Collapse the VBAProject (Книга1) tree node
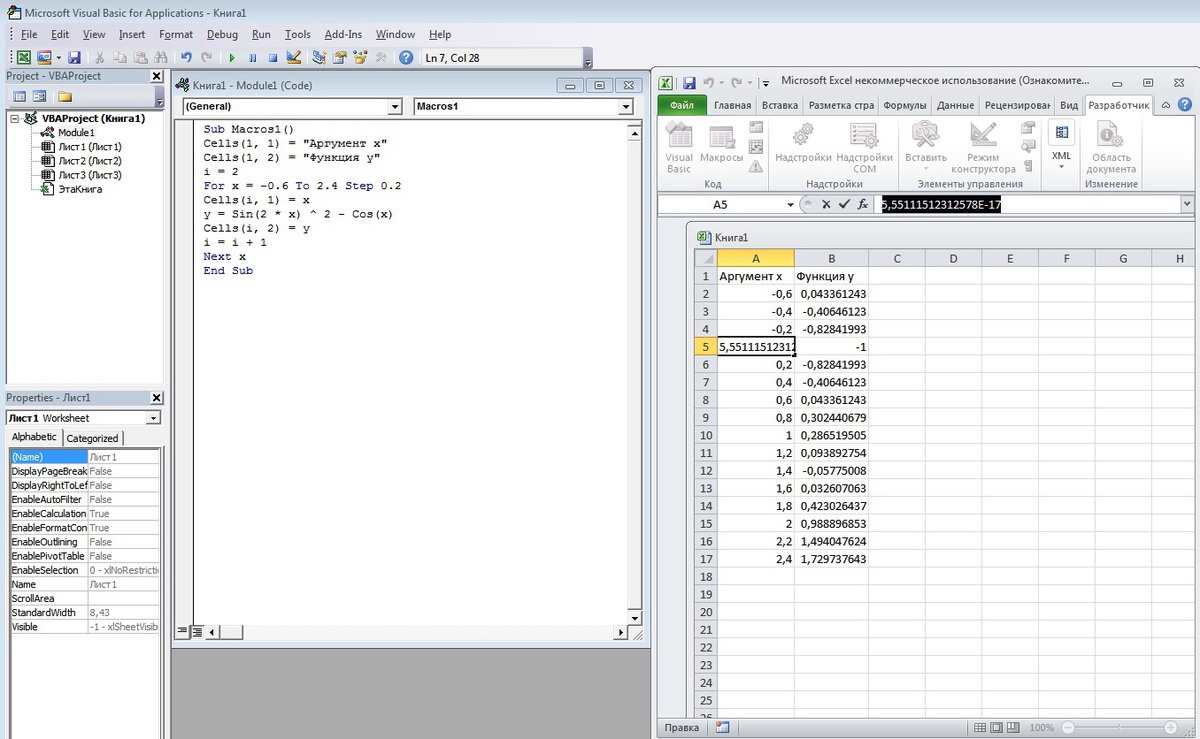The height and width of the screenshot is (739, 1200). [15, 118]
